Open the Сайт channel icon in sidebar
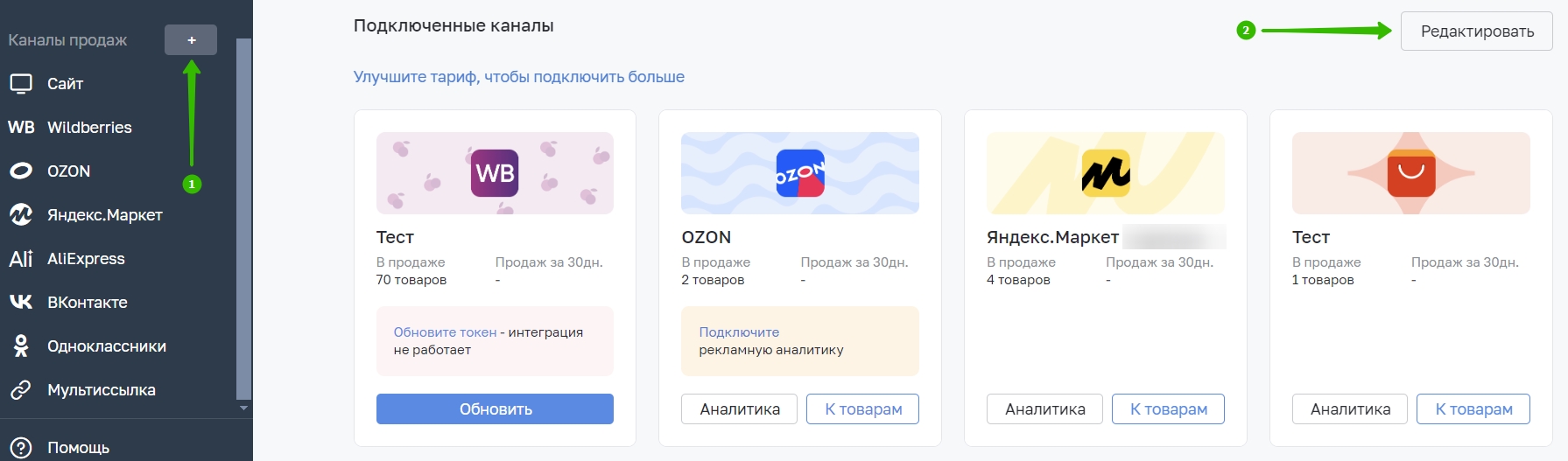Image resolution: width=1568 pixels, height=461 pixels. (20, 84)
